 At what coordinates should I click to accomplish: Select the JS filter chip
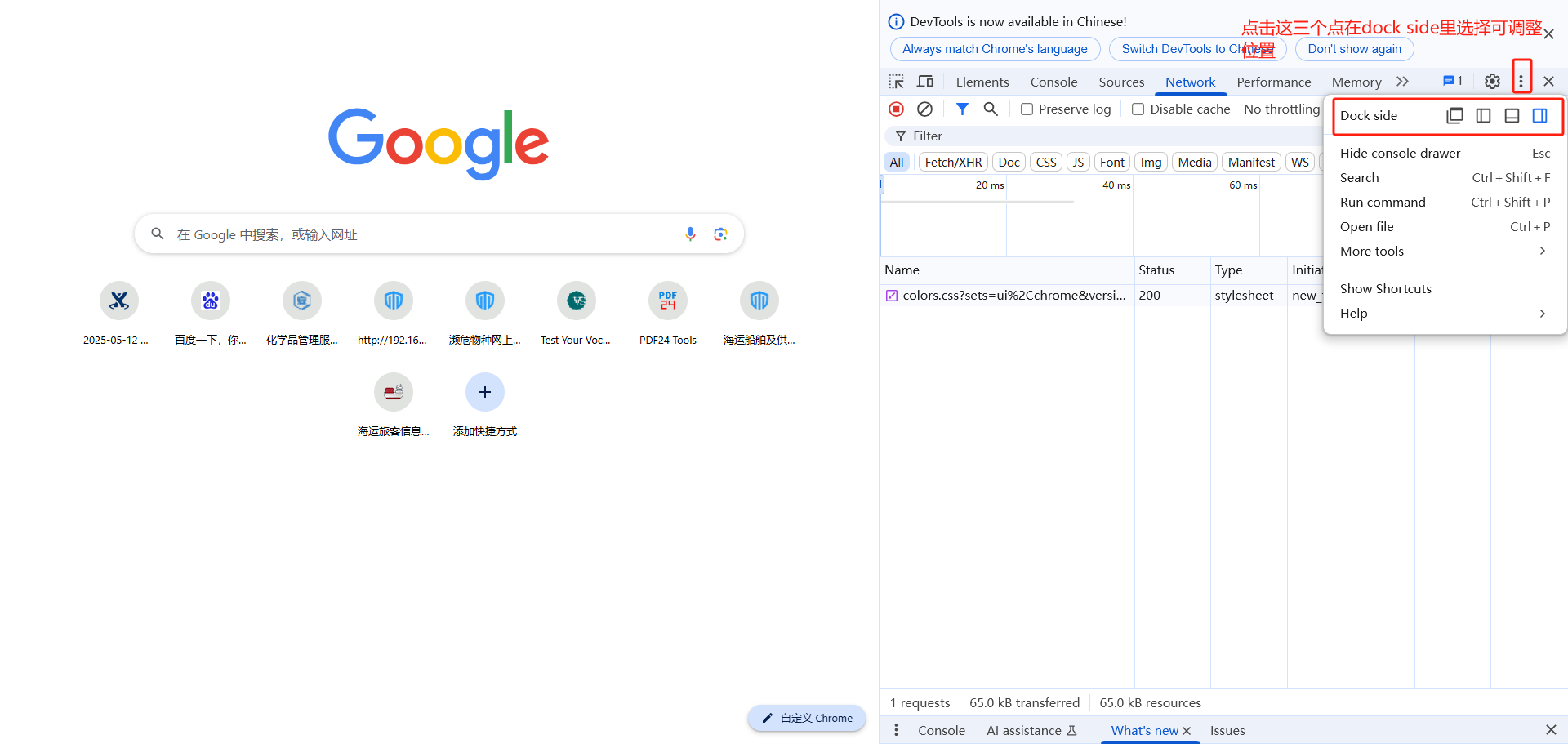click(x=1078, y=162)
